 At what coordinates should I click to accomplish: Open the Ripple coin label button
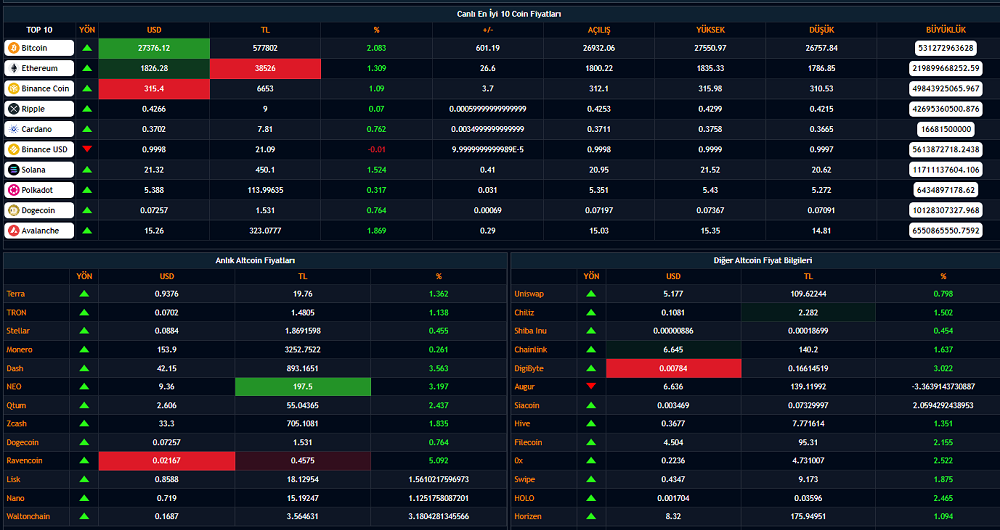(x=39, y=109)
